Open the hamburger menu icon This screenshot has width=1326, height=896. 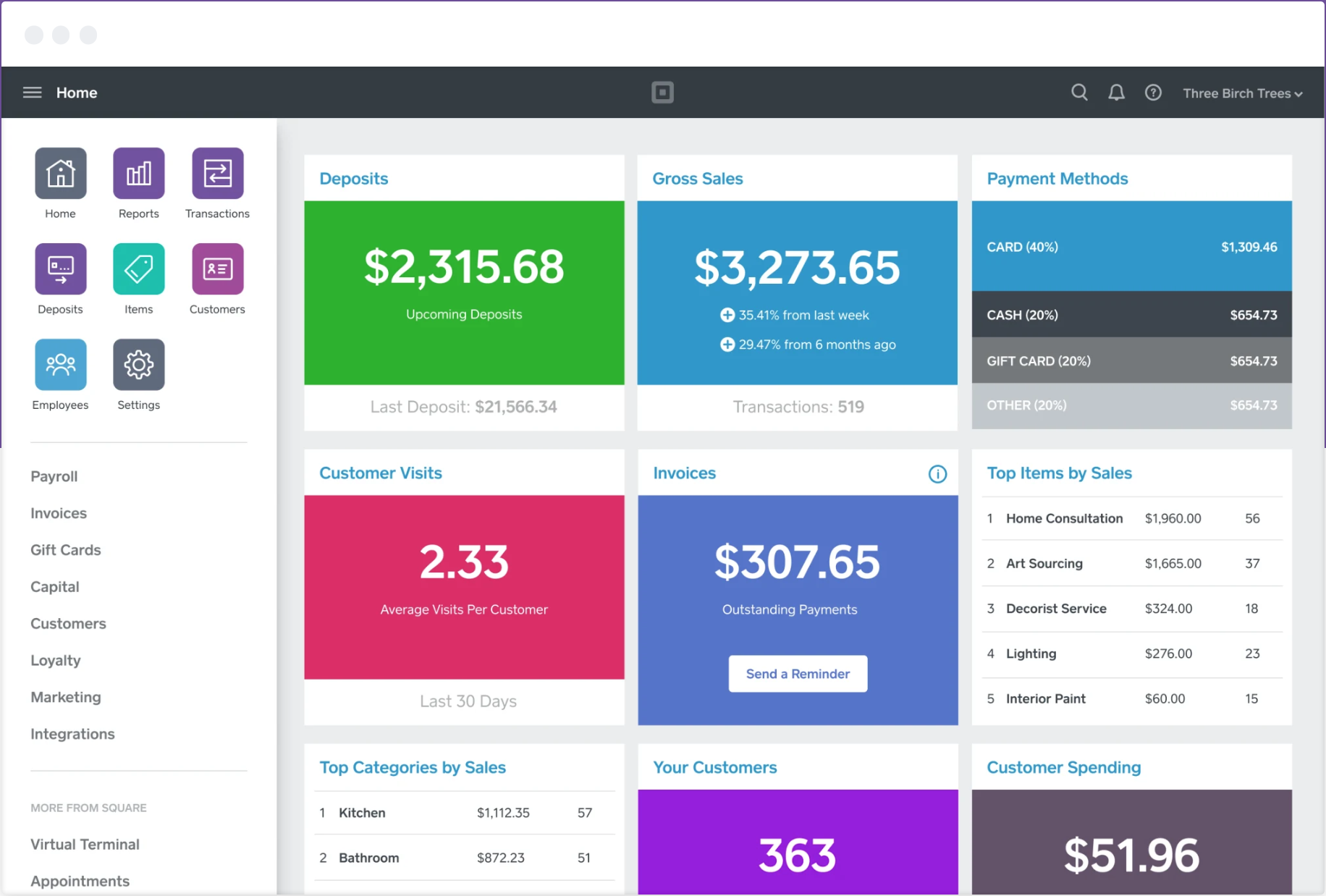[33, 93]
